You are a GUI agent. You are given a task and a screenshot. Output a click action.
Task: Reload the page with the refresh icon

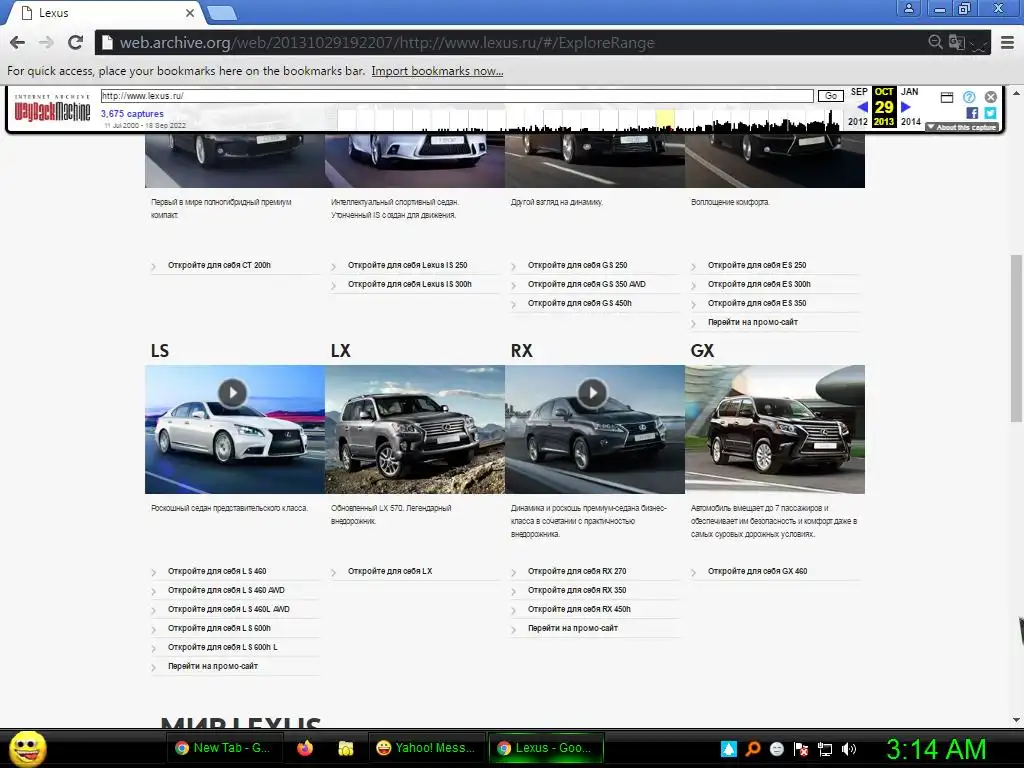pyautogui.click(x=75, y=42)
